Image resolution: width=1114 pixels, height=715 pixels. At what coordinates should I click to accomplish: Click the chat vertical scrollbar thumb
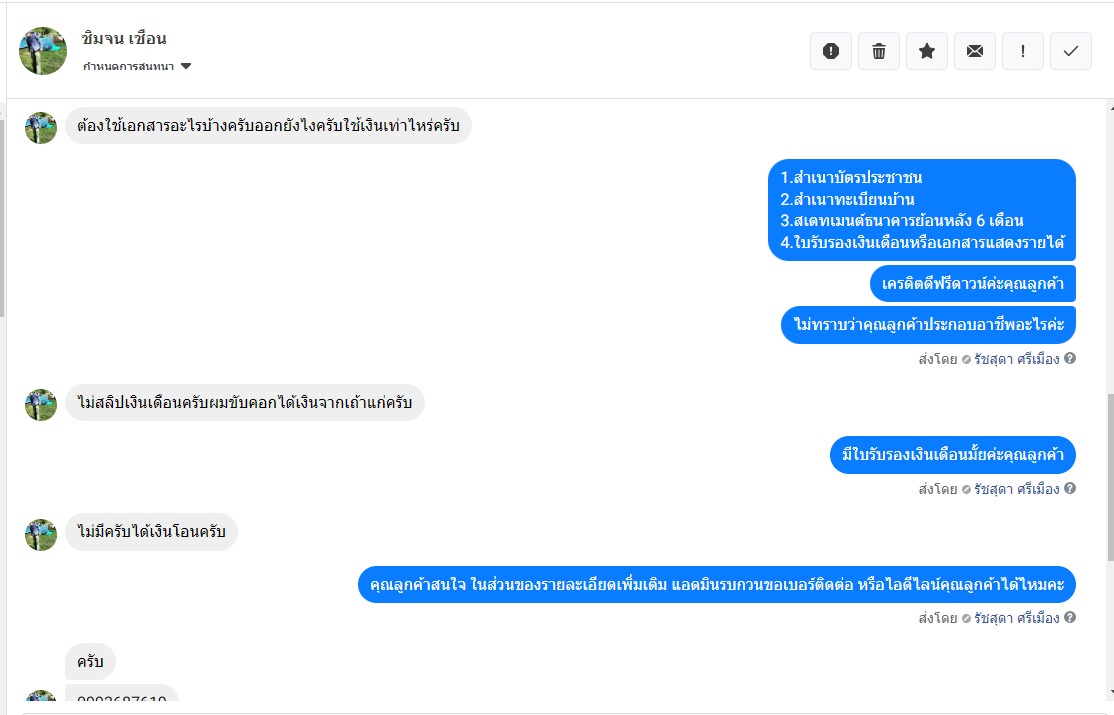pos(1108,478)
